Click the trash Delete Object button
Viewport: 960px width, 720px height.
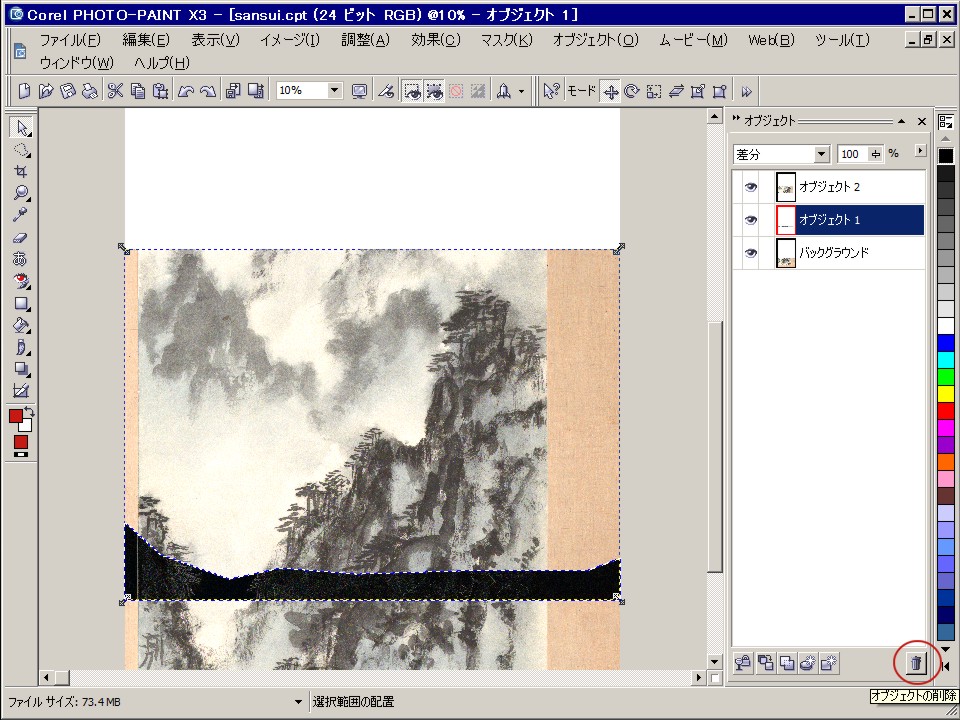[916, 663]
